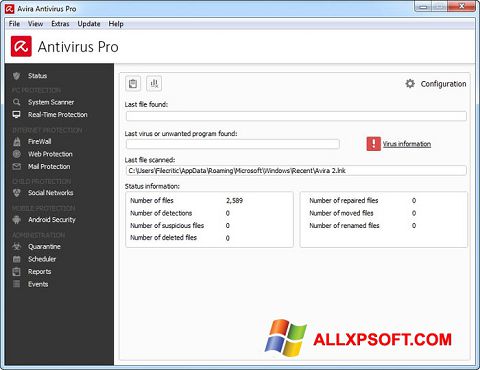Screen dimensions: 480x370
Task: Open the Virus information link
Action: [407, 144]
